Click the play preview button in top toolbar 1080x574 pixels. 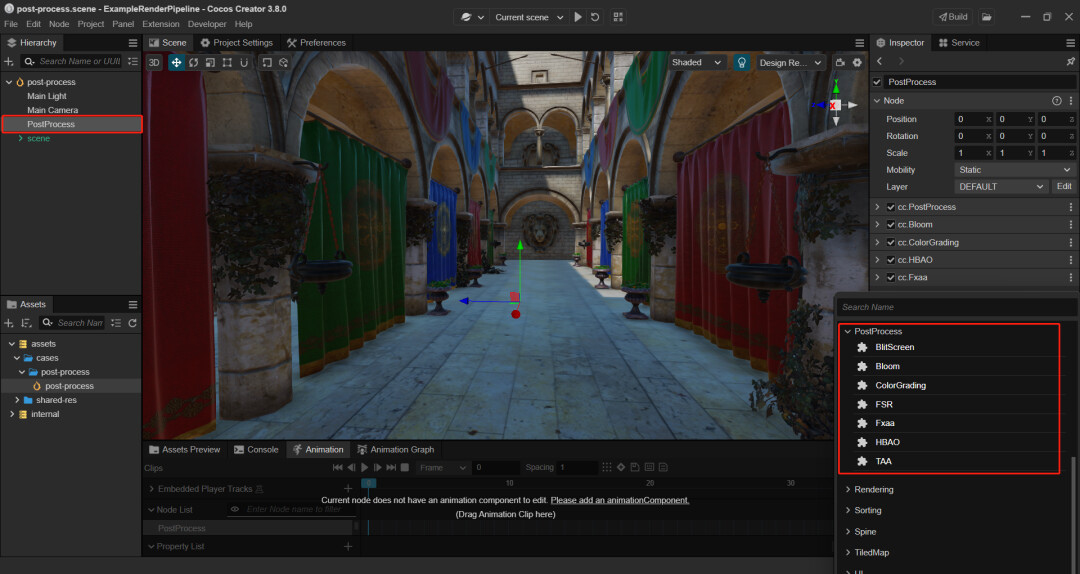[x=578, y=17]
